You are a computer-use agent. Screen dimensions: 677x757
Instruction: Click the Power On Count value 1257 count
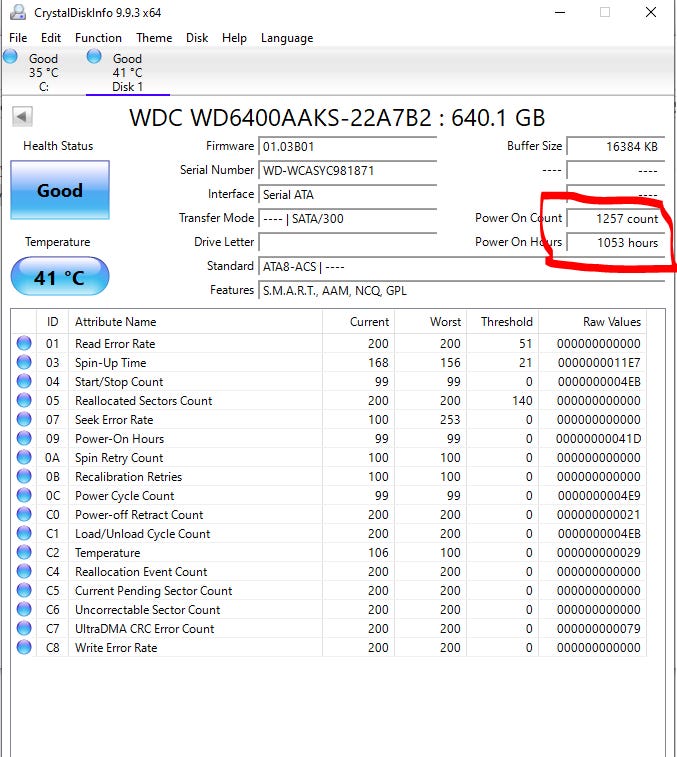(615, 219)
